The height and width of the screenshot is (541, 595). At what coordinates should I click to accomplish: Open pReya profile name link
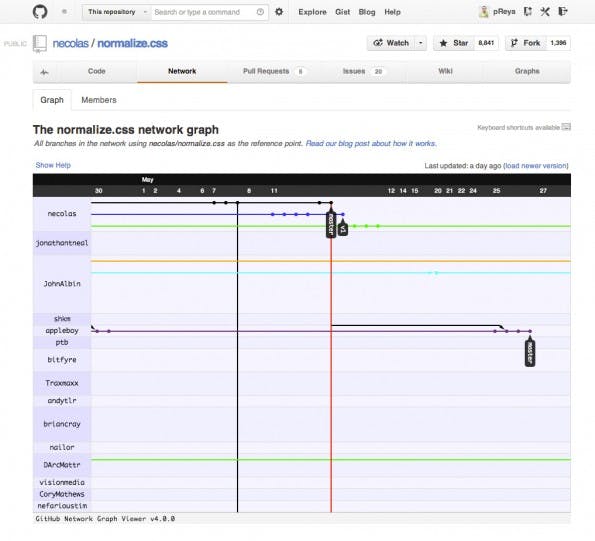tap(504, 12)
